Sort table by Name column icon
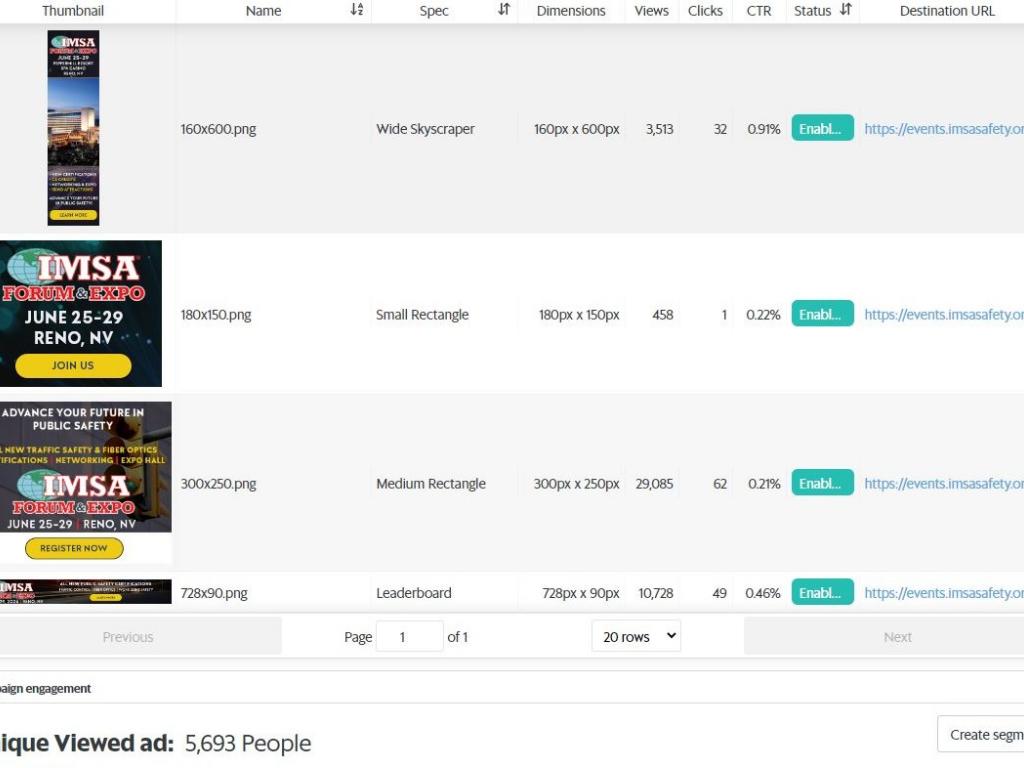 [357, 10]
